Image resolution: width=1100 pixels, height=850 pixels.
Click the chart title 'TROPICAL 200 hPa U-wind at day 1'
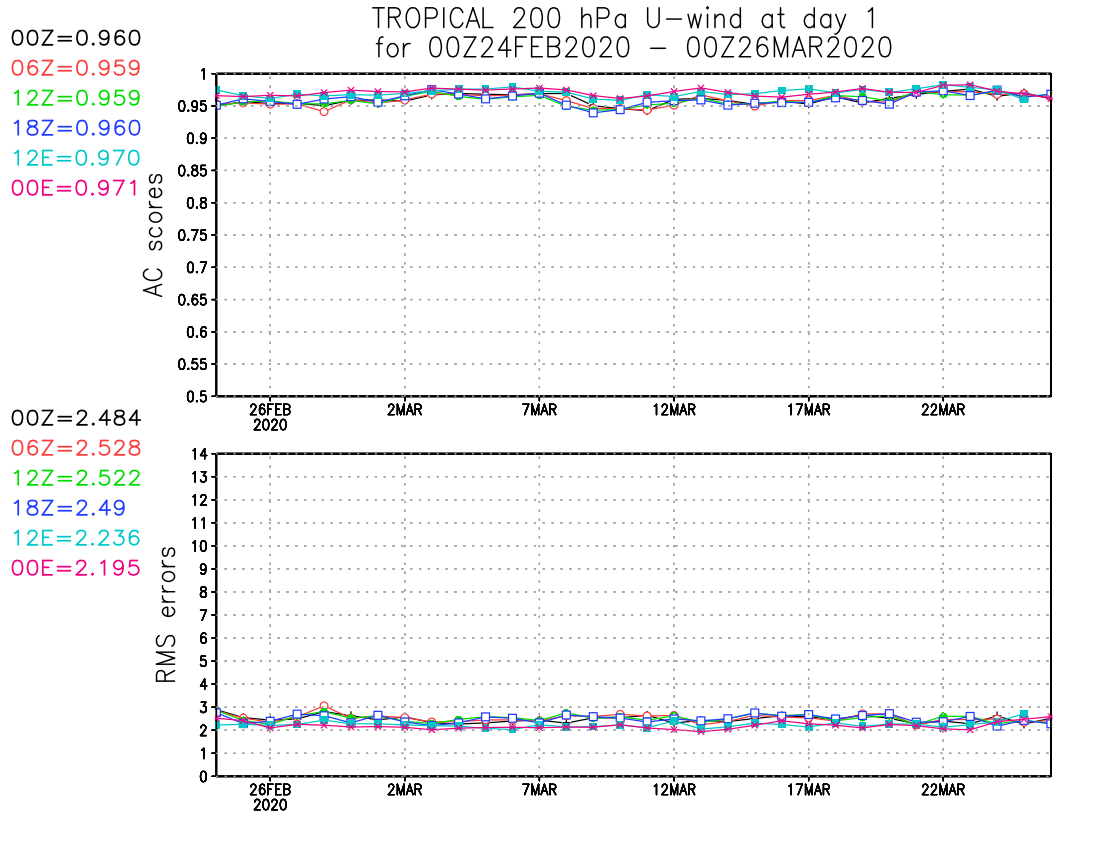point(624,18)
